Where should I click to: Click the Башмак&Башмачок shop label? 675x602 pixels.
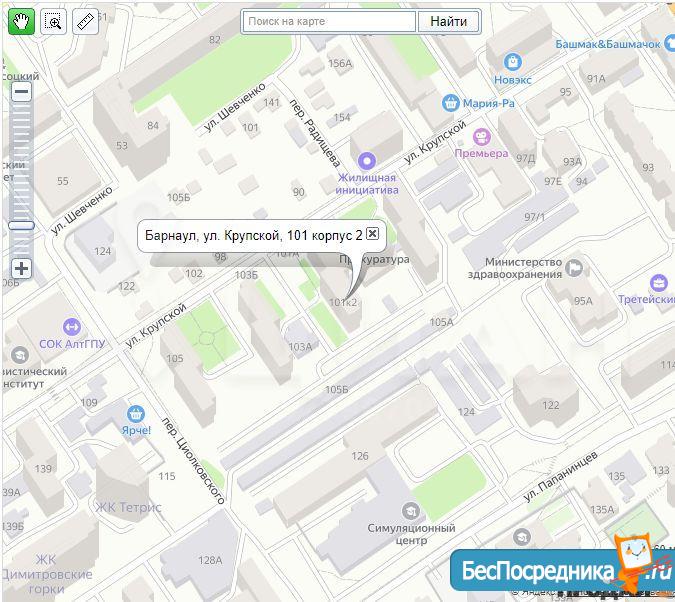607,44
